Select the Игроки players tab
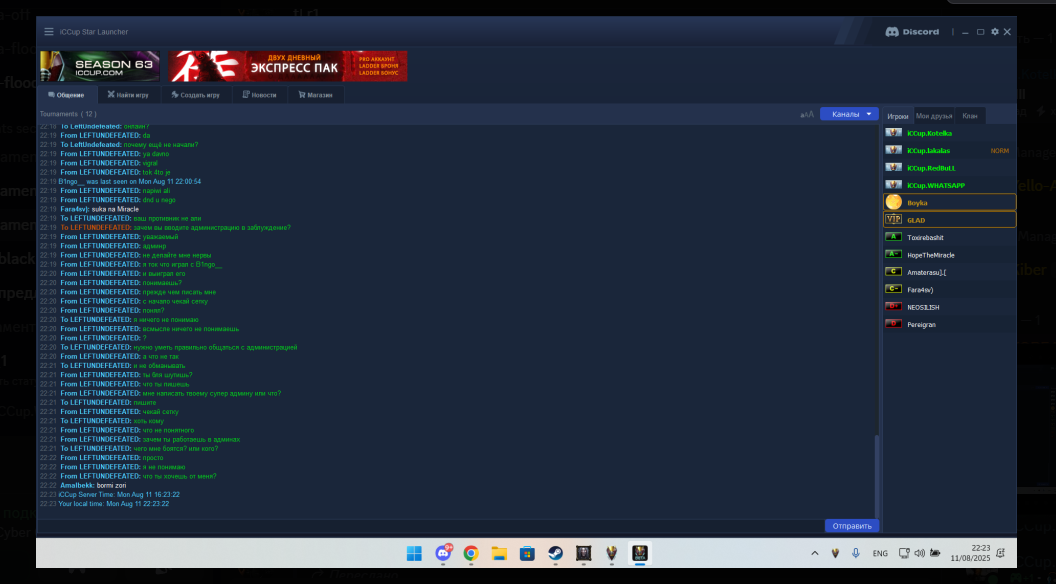The image size is (1056, 584). click(897, 116)
